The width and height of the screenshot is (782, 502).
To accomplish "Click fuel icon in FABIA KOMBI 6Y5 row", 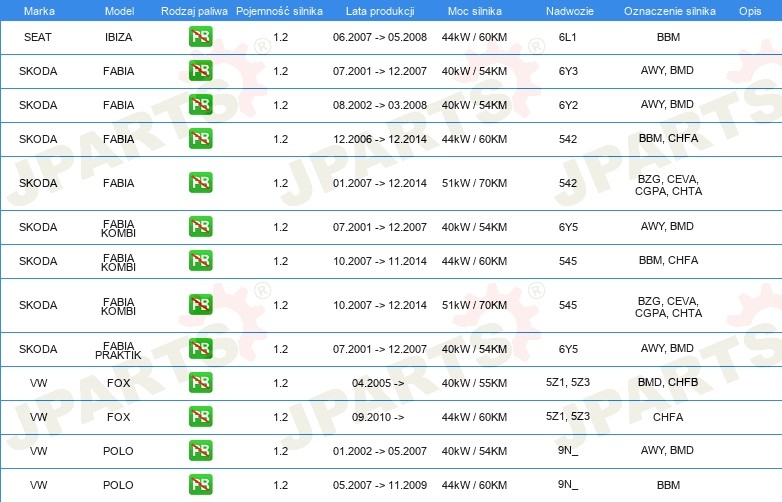I will (x=200, y=226).
